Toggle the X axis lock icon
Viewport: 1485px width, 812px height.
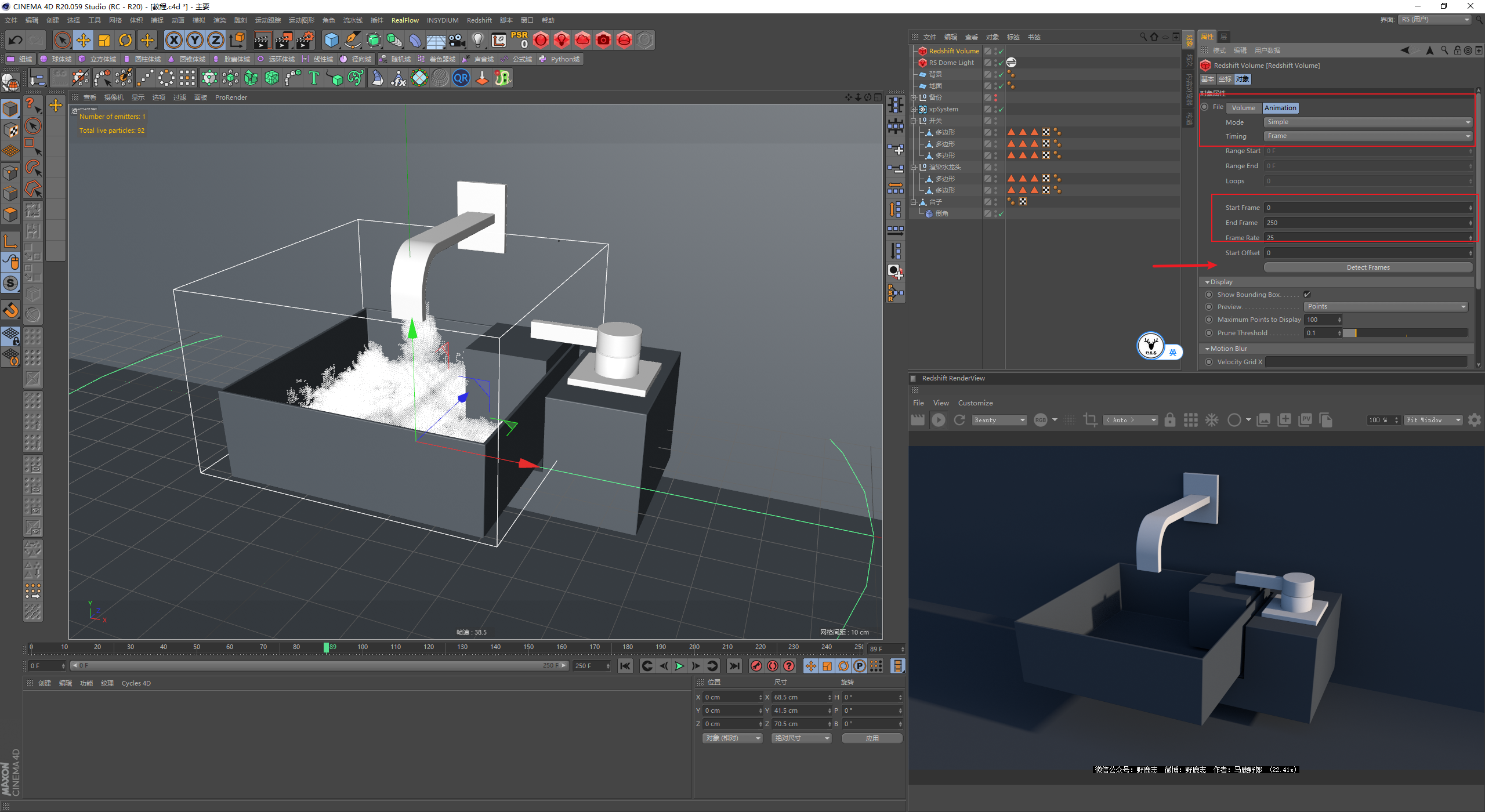173,40
